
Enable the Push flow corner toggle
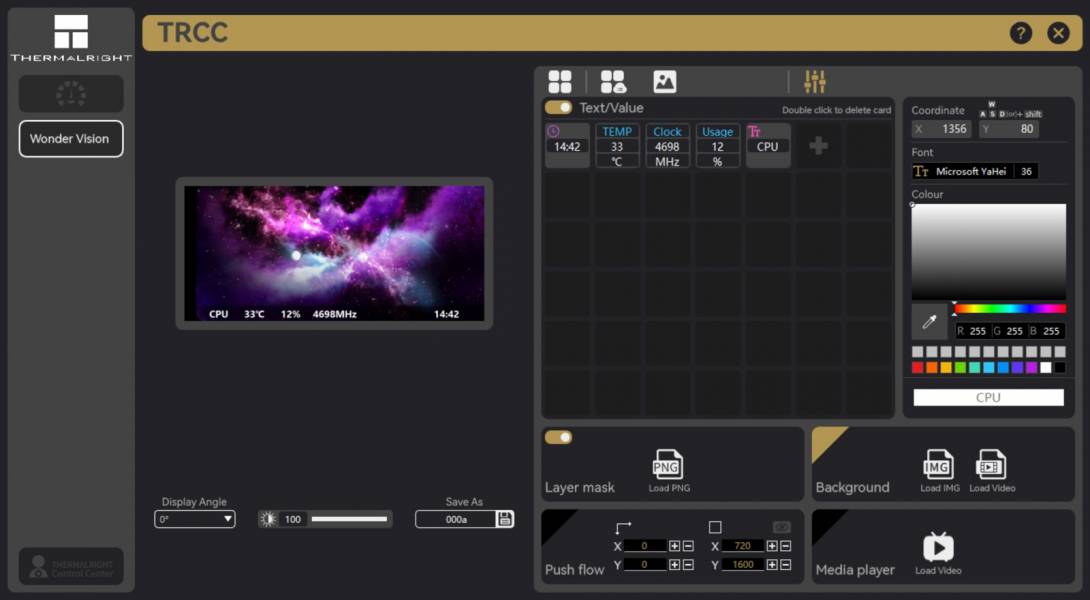coord(558,526)
